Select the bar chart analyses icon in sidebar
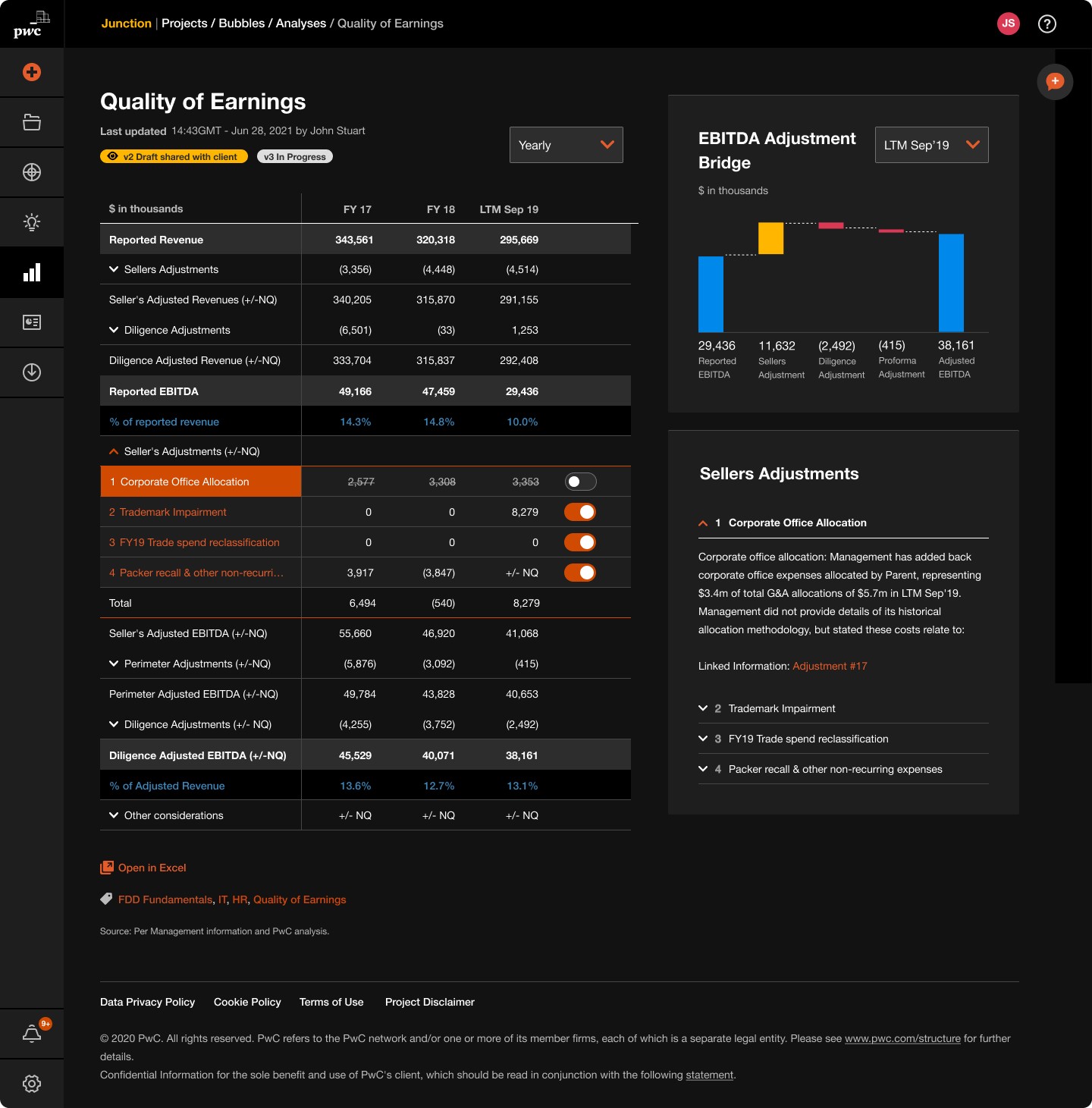Image resolution: width=1092 pixels, height=1108 pixels. point(32,272)
